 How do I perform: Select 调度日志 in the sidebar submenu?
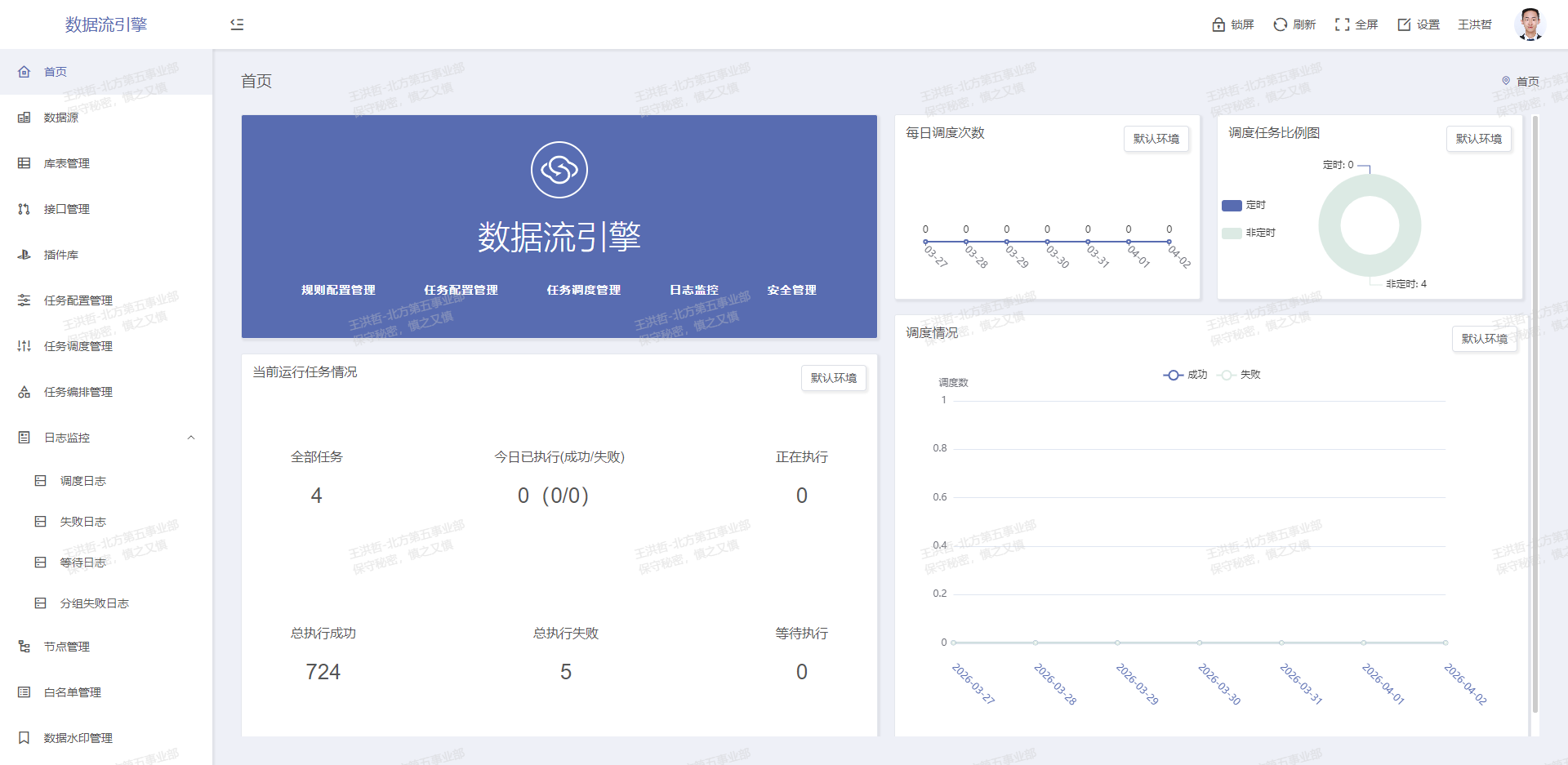point(82,481)
